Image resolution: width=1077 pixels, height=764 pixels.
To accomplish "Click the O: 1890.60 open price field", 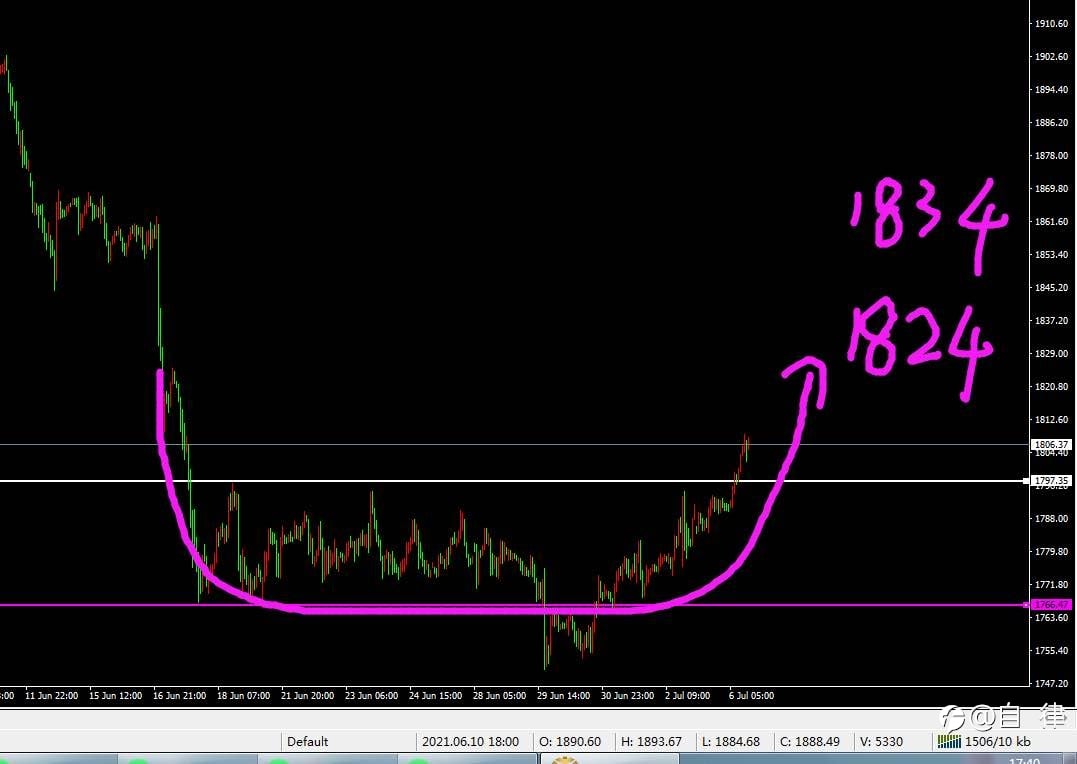I will click(570, 741).
